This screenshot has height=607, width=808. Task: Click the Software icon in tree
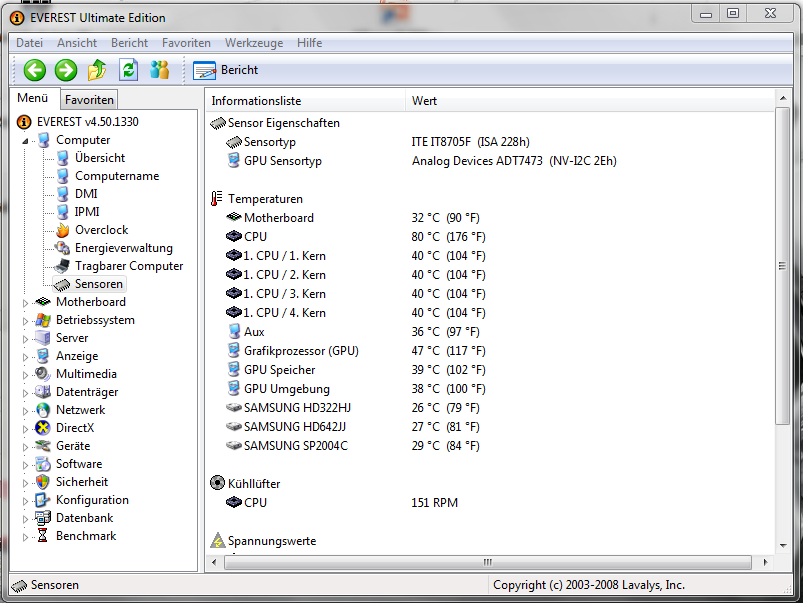point(43,464)
